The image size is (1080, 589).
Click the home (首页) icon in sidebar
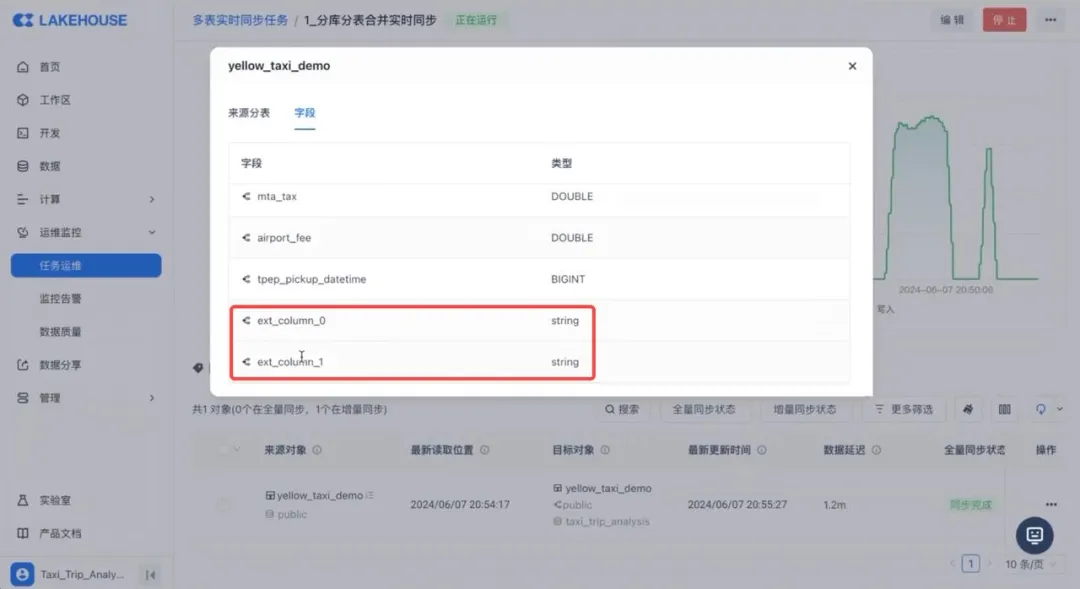(x=23, y=67)
